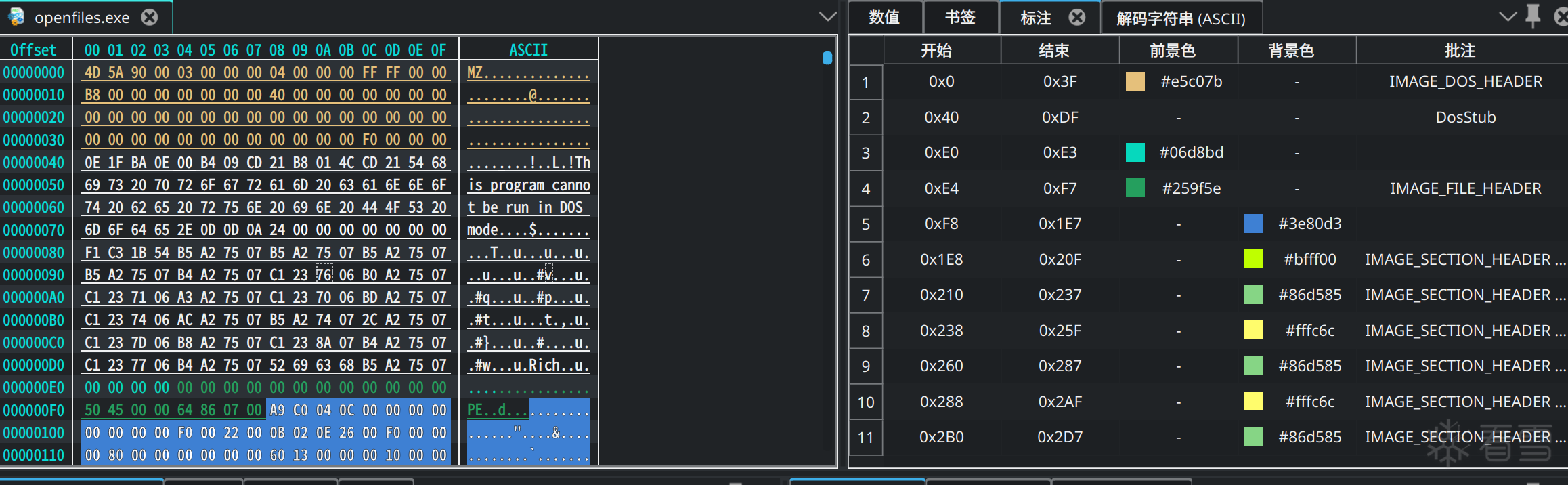
Task: Select offset row 00000000
Action: (34, 72)
